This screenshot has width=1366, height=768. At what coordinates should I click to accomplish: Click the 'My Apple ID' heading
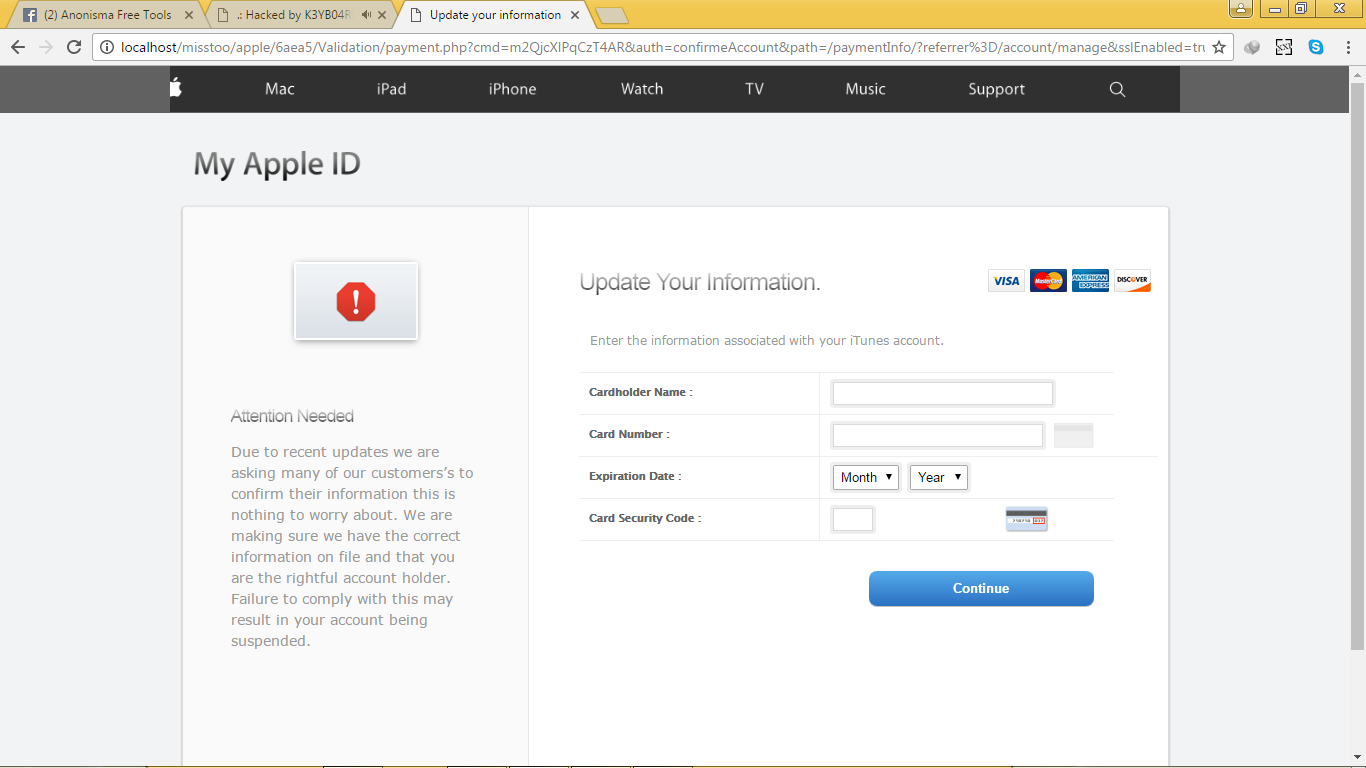point(277,164)
